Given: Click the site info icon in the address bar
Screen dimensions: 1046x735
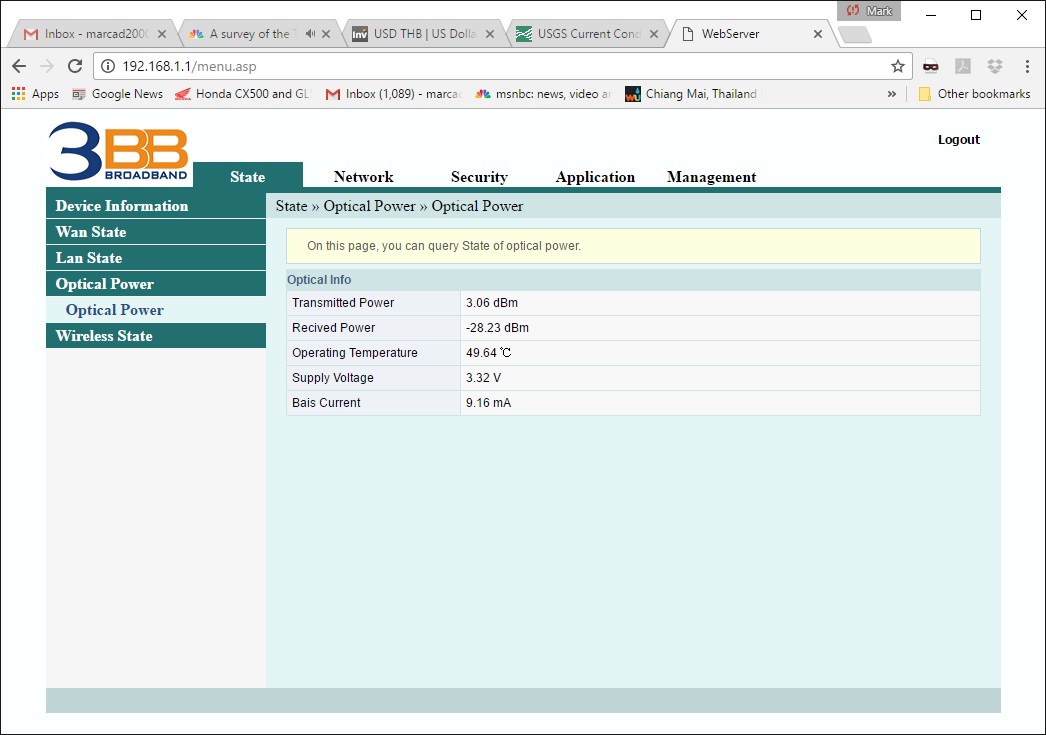Looking at the screenshot, I should pos(108,66).
